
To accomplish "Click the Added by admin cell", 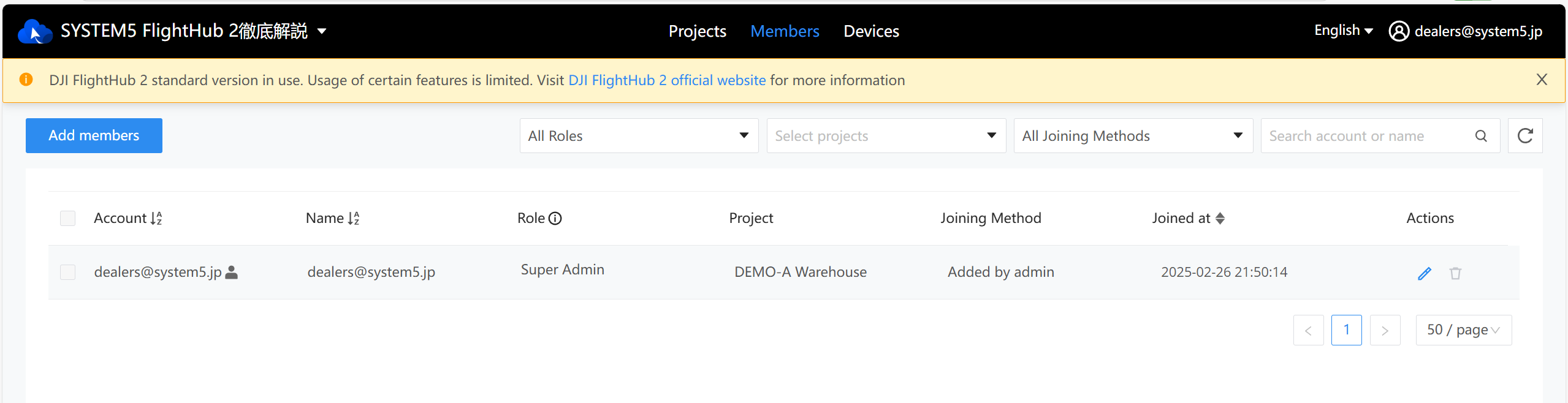I will 1000,272.
